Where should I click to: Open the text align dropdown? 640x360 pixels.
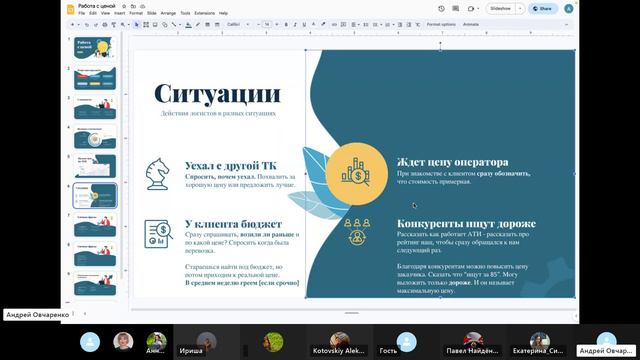coord(356,24)
